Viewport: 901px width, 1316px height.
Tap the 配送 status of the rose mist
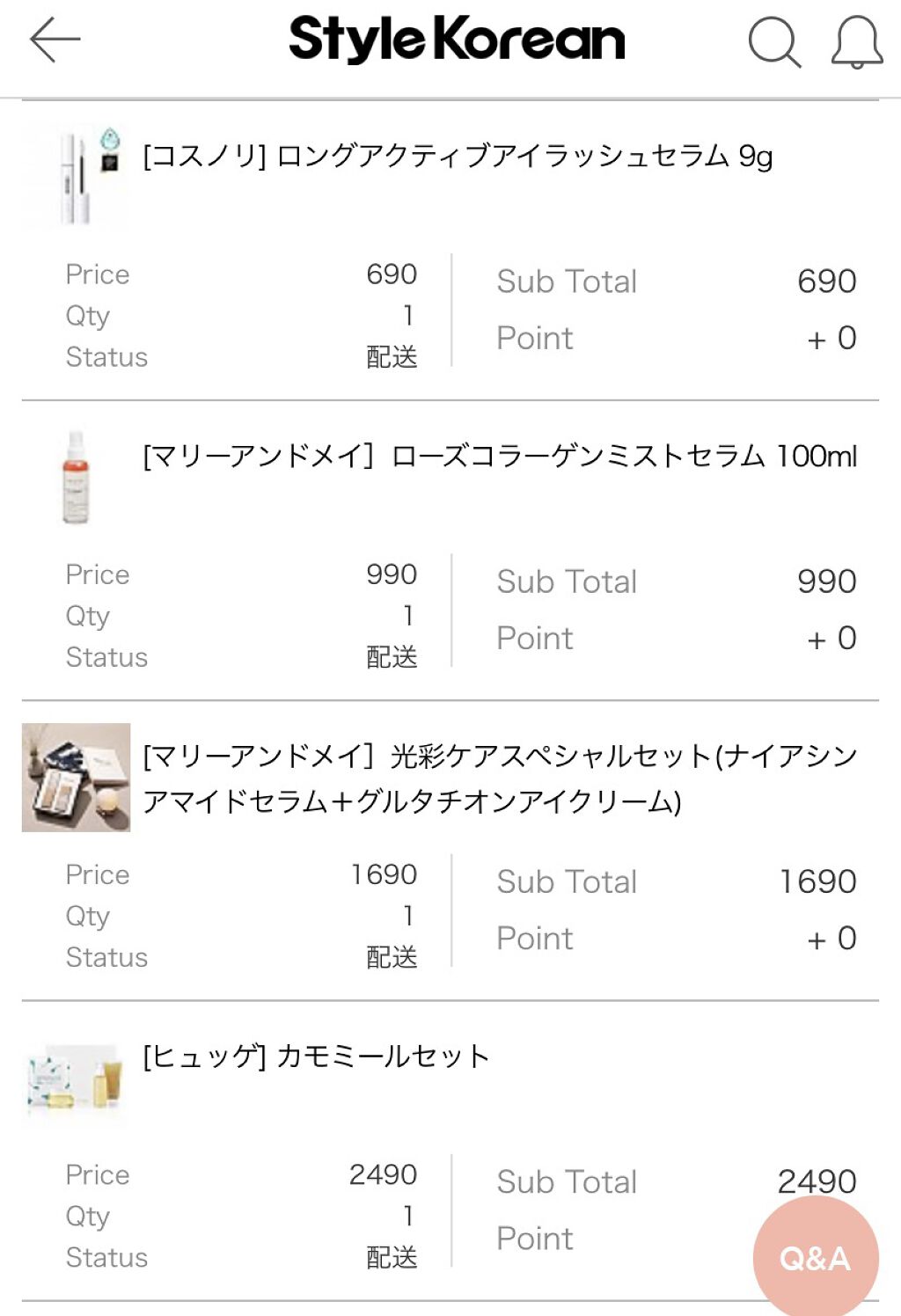(392, 657)
